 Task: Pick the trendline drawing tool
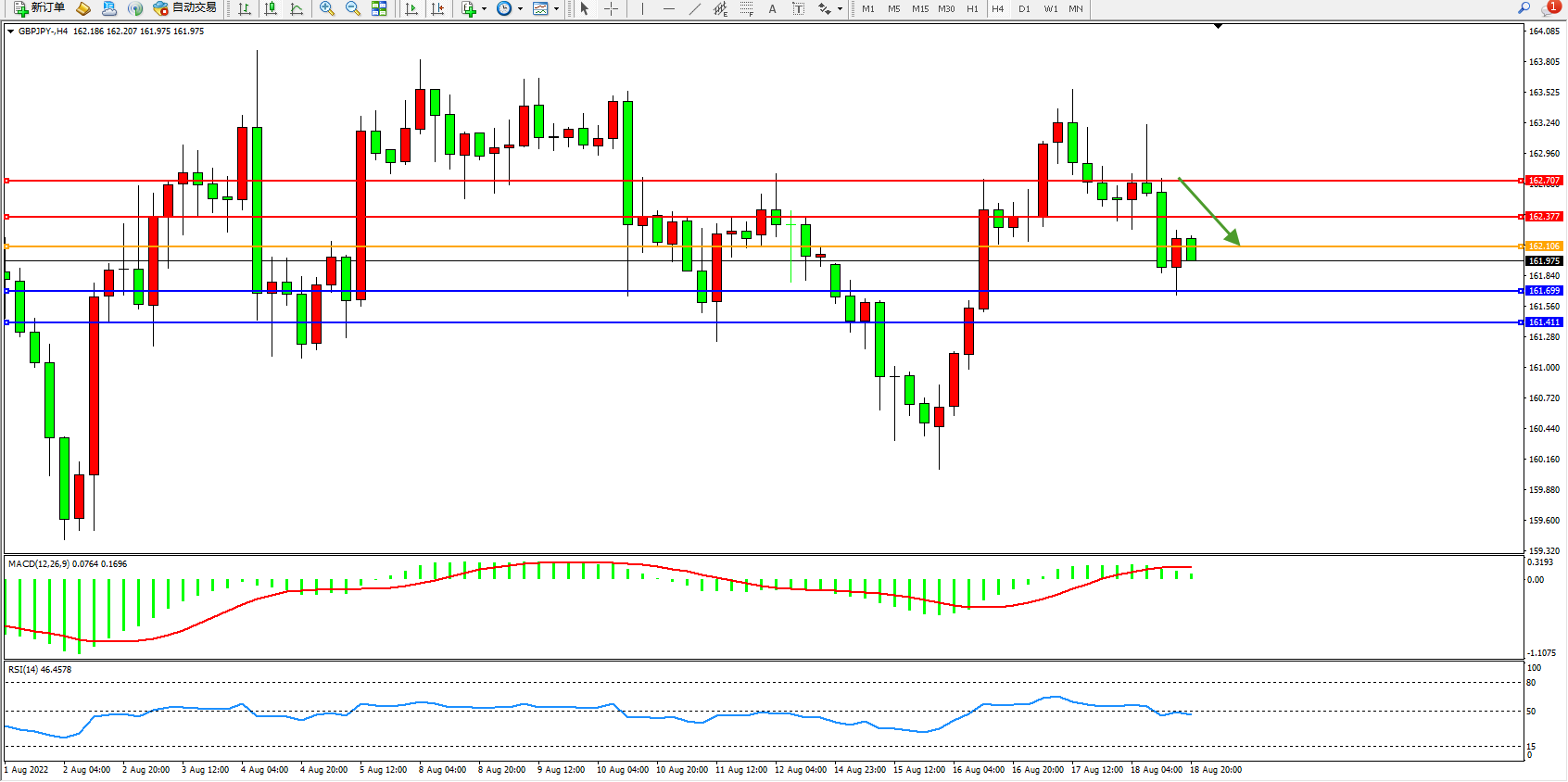click(x=695, y=8)
